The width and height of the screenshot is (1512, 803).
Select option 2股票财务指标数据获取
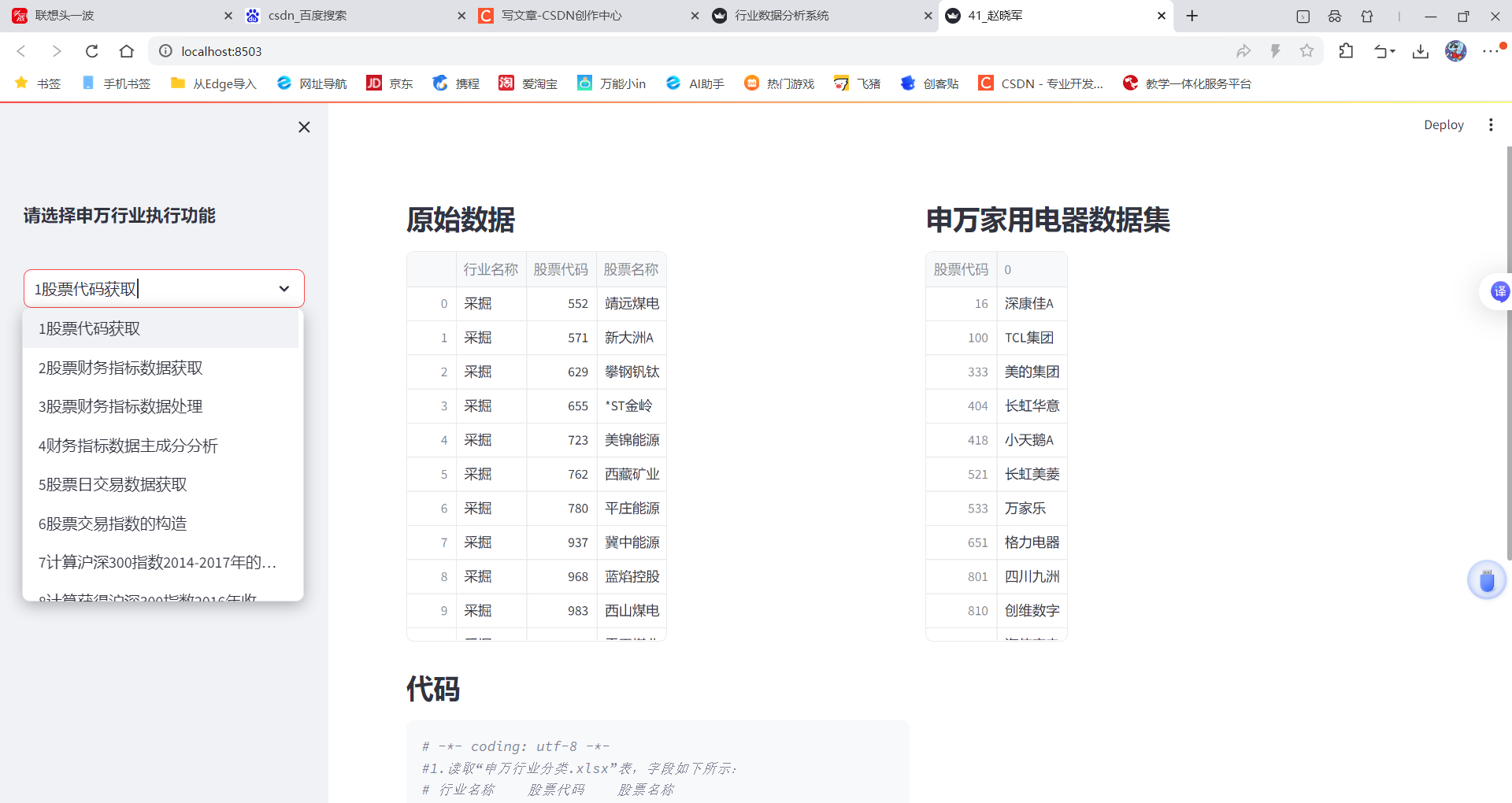(120, 368)
